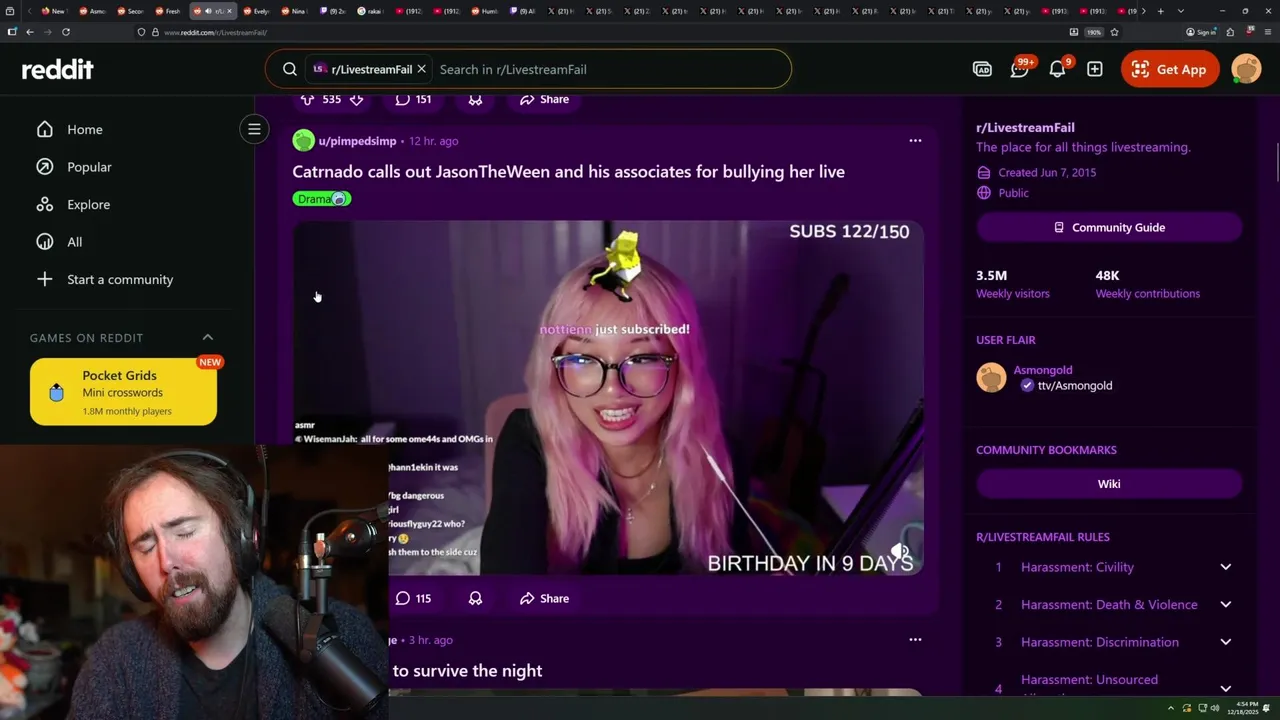Reload the page with browser refresh
The image size is (1280, 720).
pyautogui.click(x=66, y=32)
